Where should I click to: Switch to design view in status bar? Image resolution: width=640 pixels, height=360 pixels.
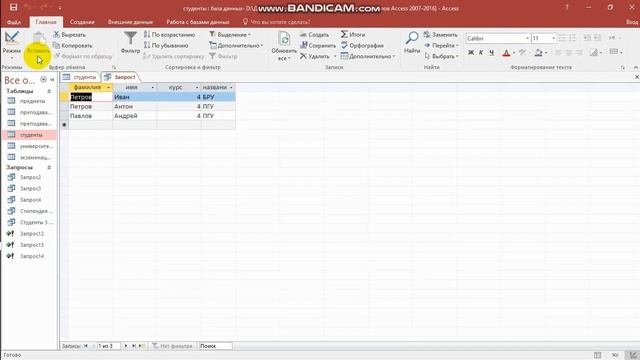click(x=633, y=355)
